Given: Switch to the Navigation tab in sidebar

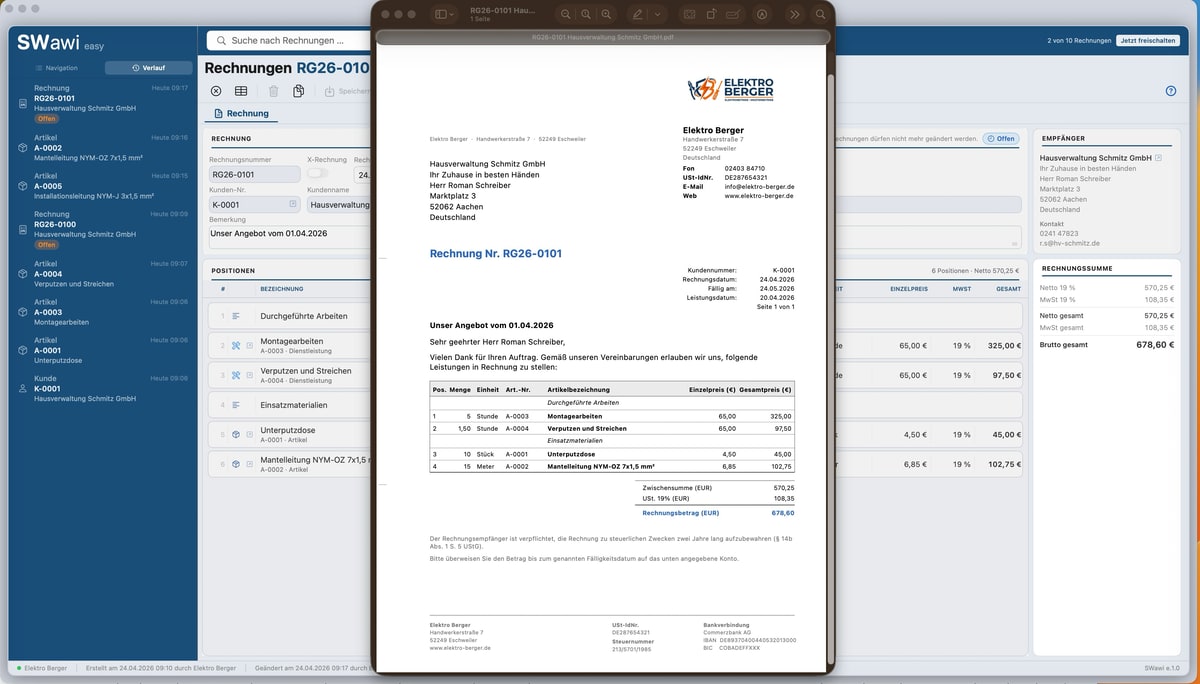Looking at the screenshot, I should click(56, 68).
